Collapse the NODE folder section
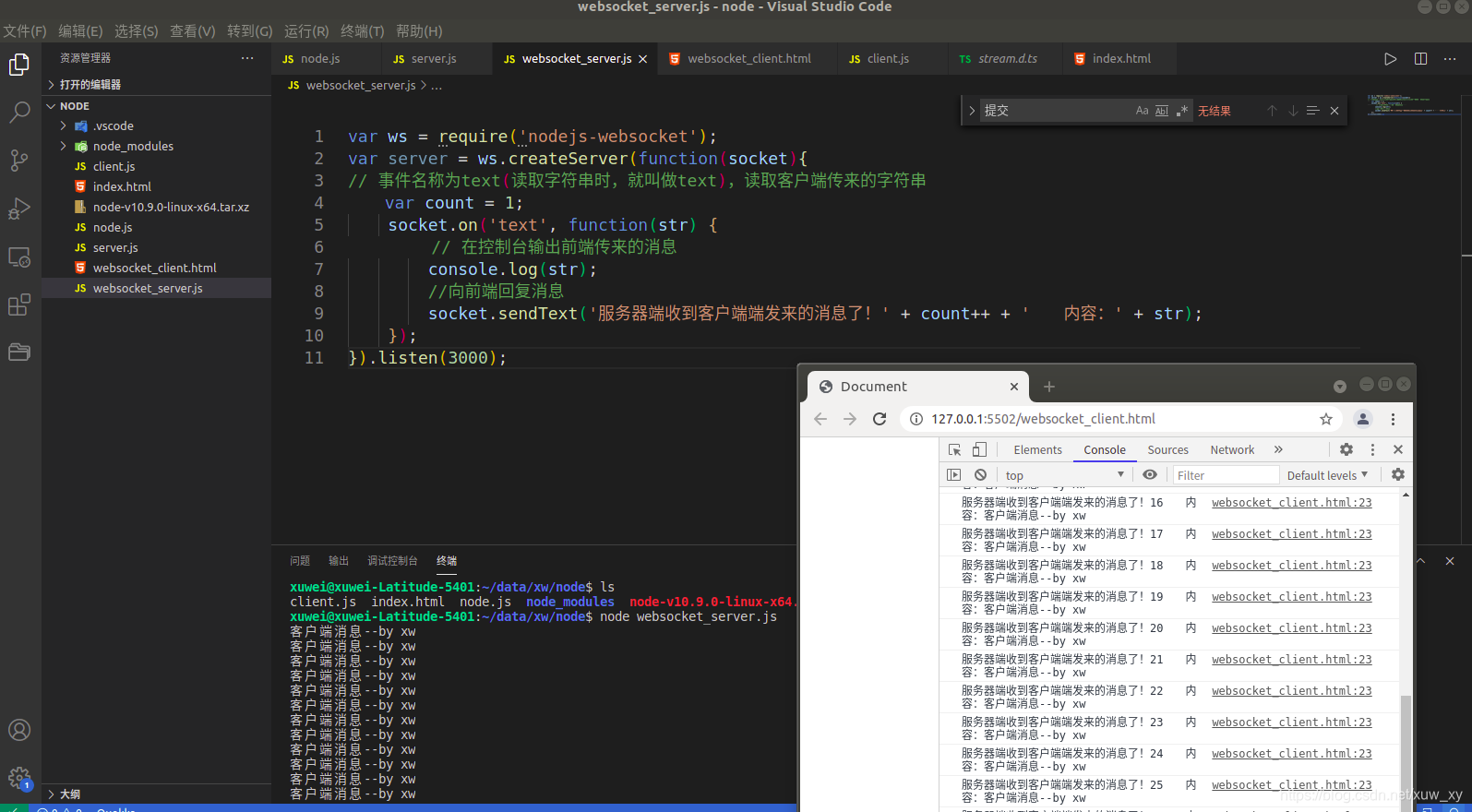Screen dimensions: 1472x812 (157, 106)
